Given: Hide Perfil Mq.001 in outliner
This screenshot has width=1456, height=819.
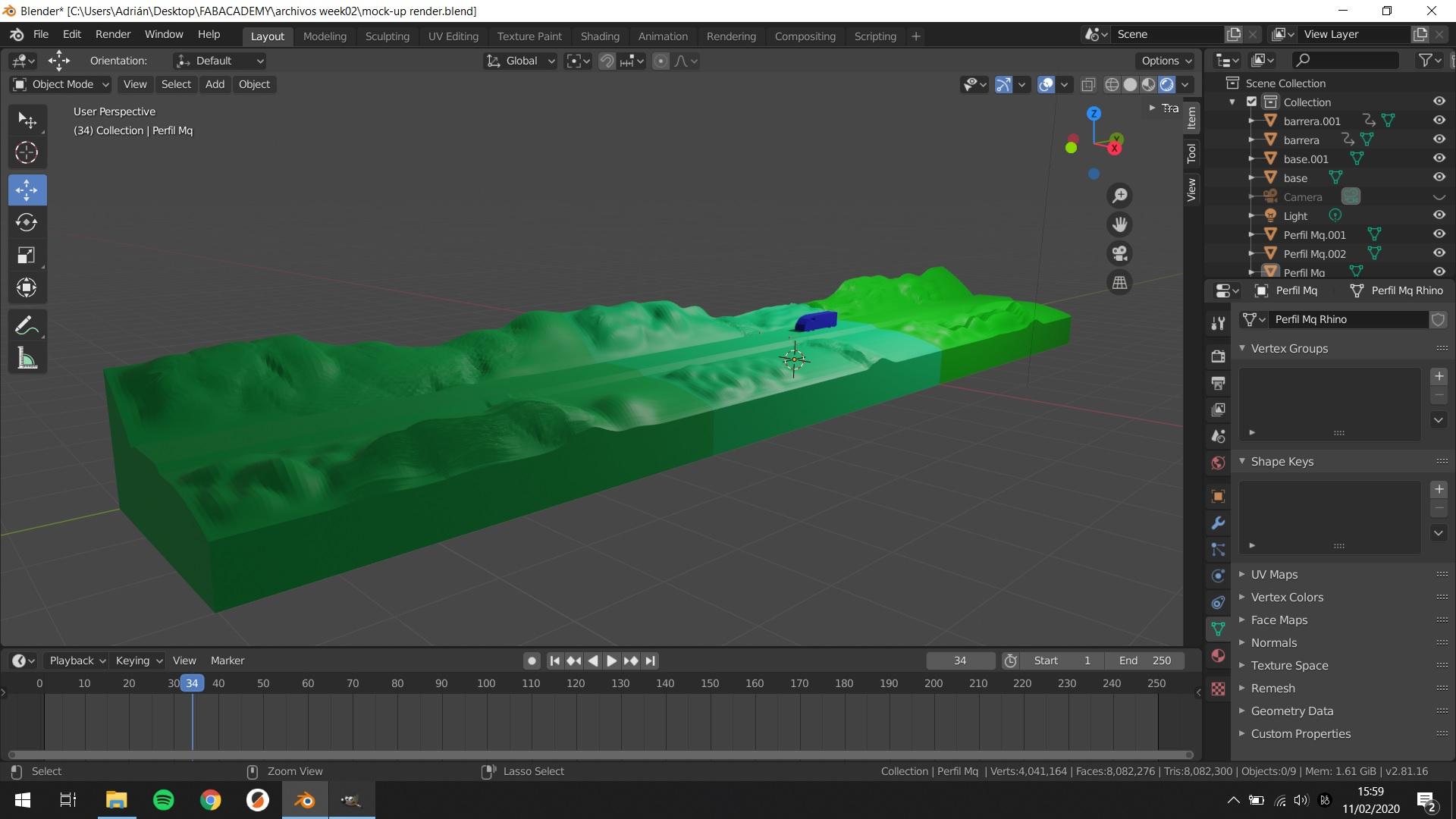Looking at the screenshot, I should click(x=1439, y=234).
